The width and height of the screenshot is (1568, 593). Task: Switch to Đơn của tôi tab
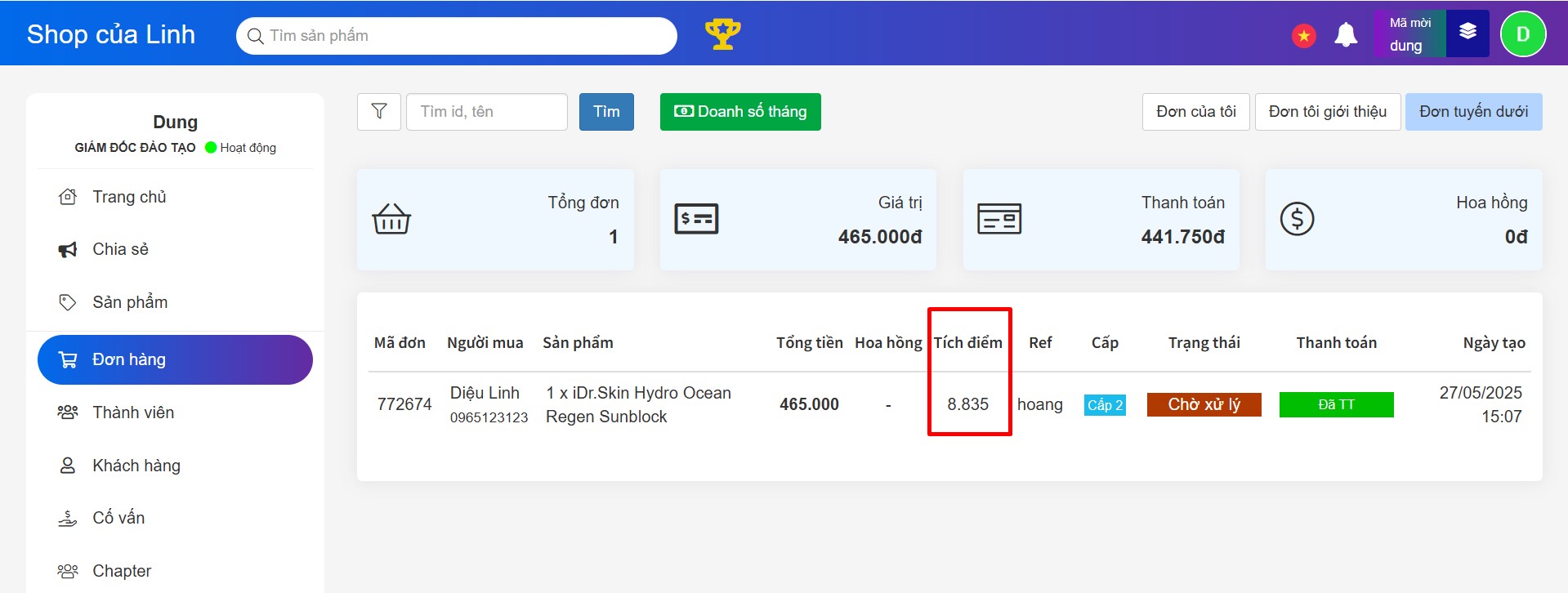click(x=1196, y=111)
